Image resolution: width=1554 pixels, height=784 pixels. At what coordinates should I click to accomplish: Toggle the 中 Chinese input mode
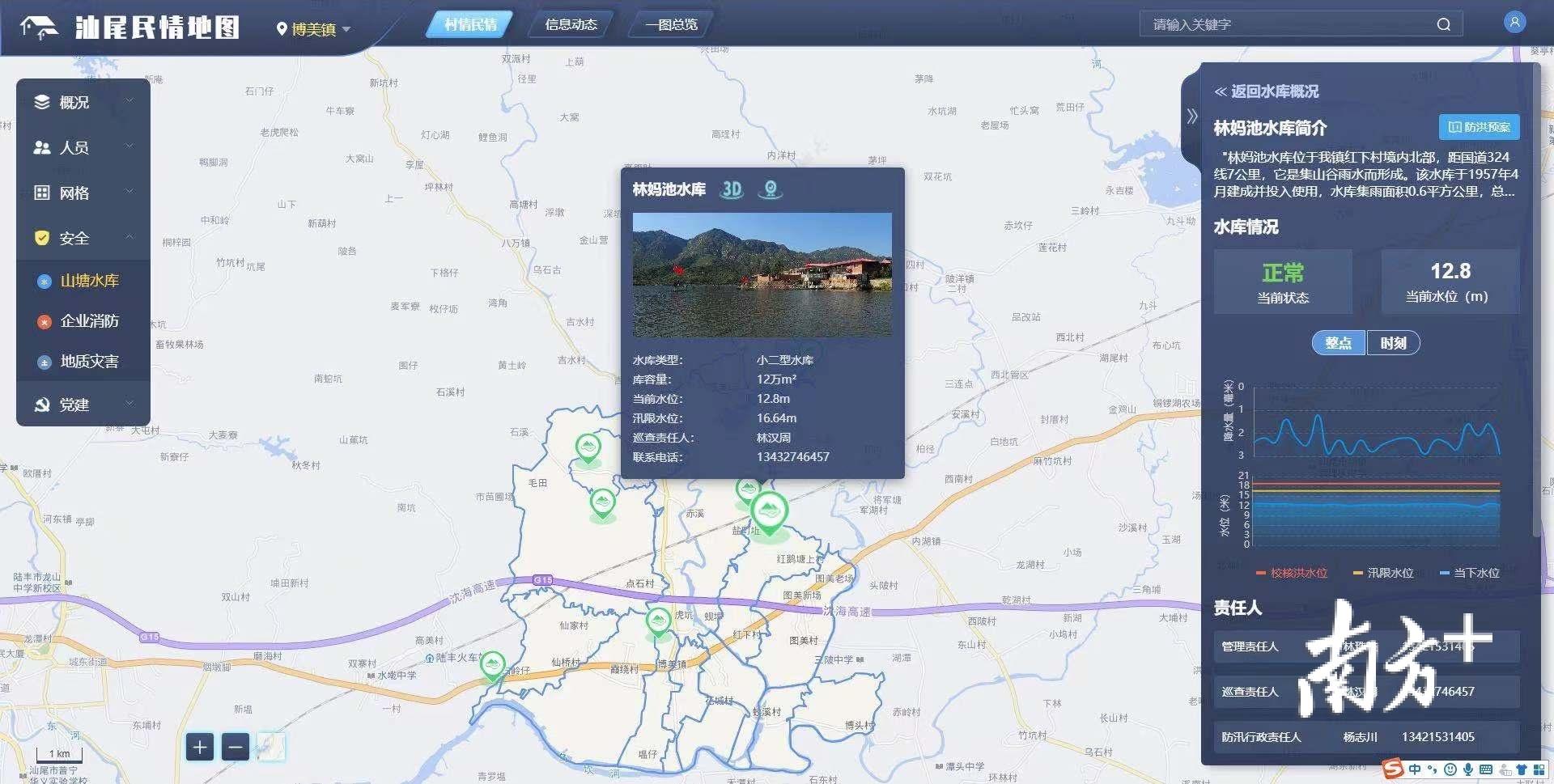pos(1415,769)
